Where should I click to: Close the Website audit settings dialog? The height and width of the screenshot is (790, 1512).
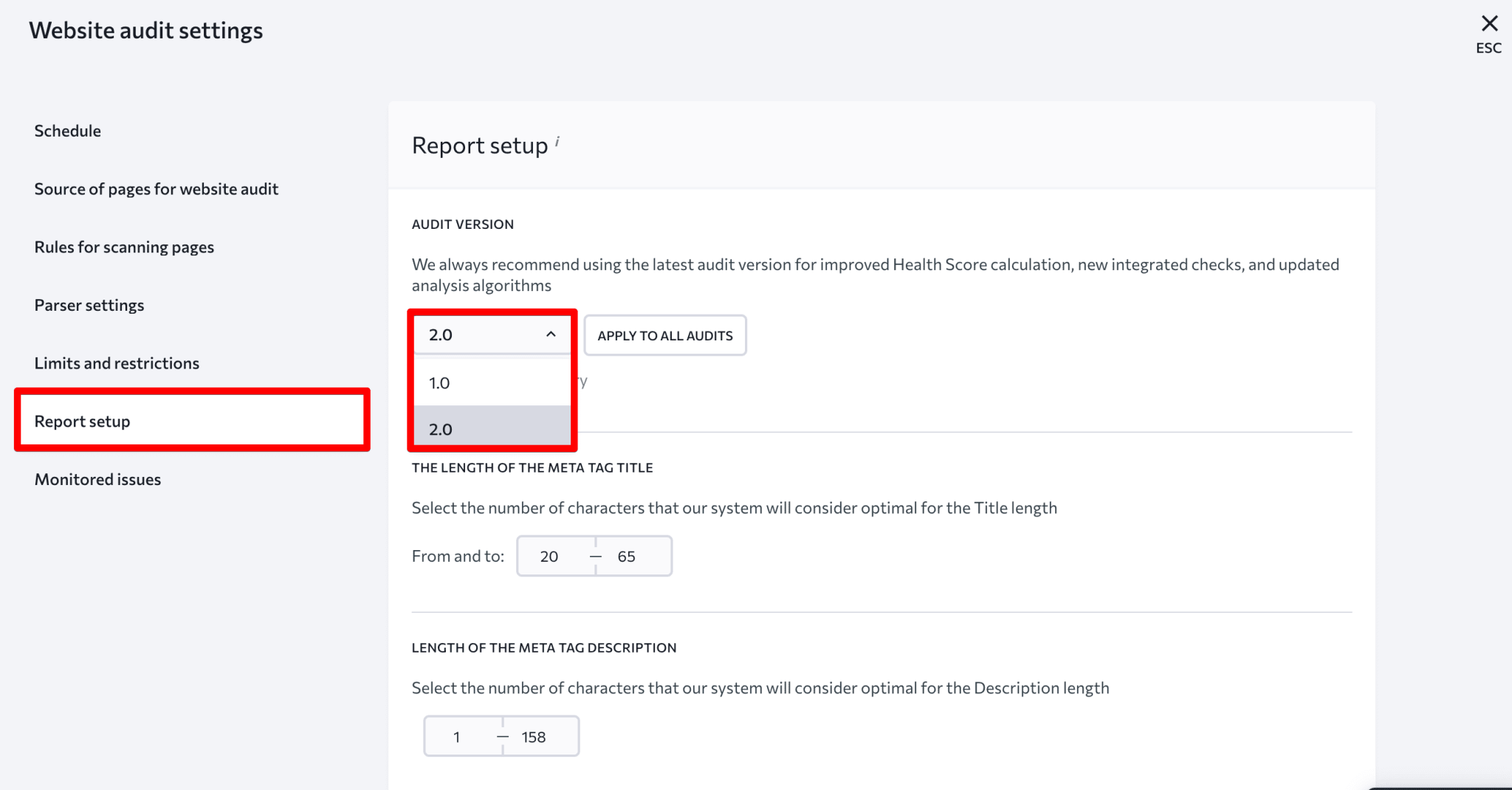coord(1489,23)
